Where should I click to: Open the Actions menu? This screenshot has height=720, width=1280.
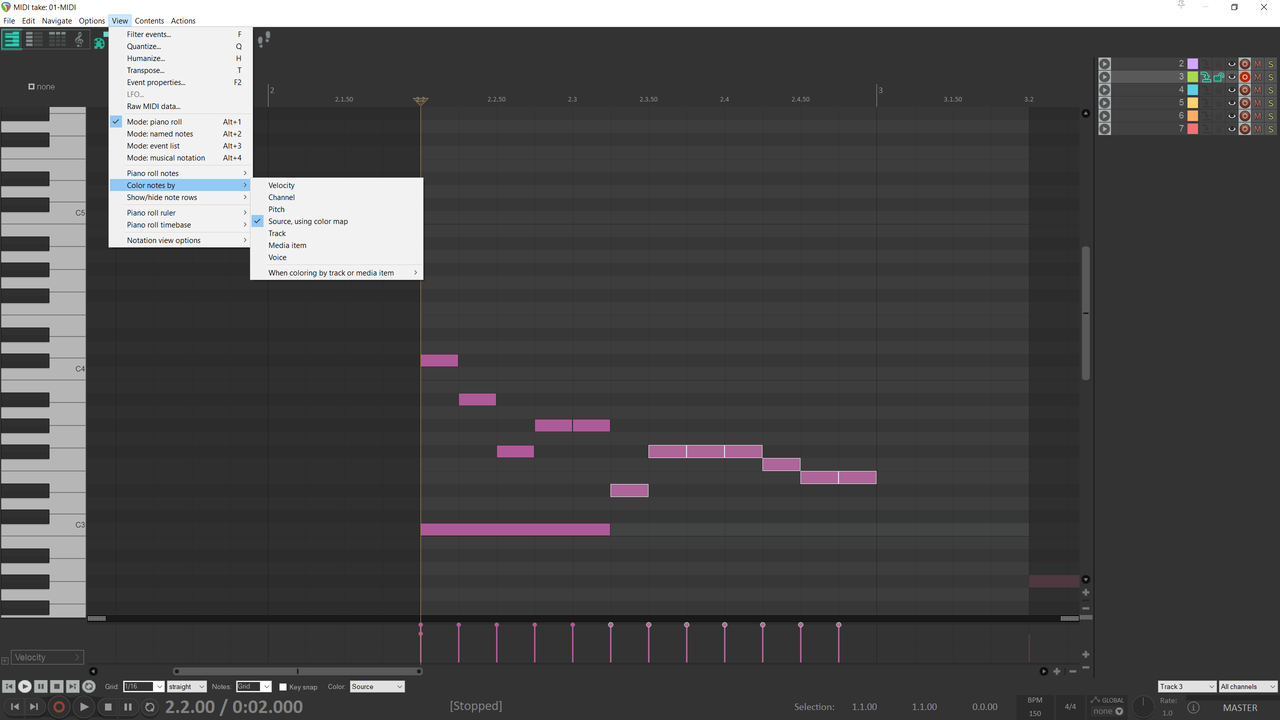click(183, 20)
